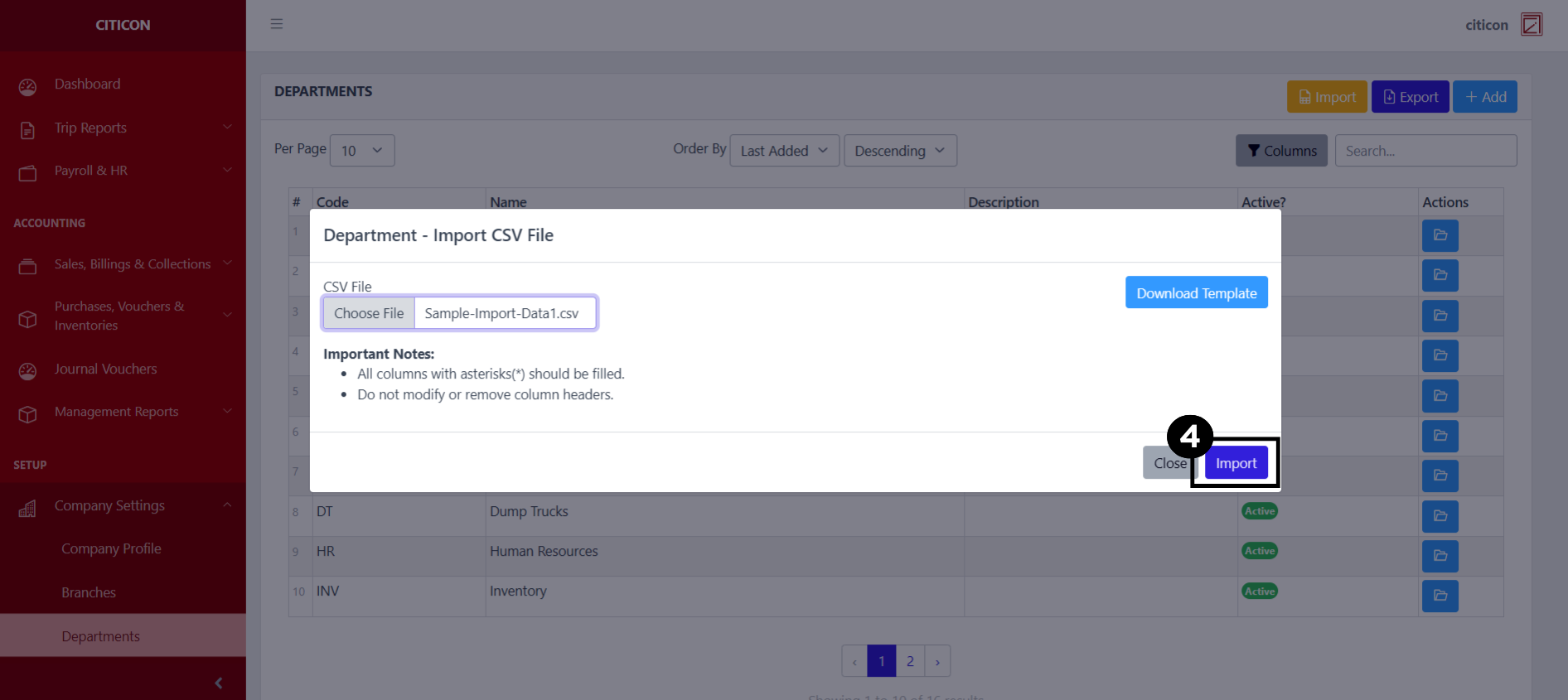Viewport: 1568px width, 700px height.
Task: Select Branches in the sidebar
Action: (89, 593)
